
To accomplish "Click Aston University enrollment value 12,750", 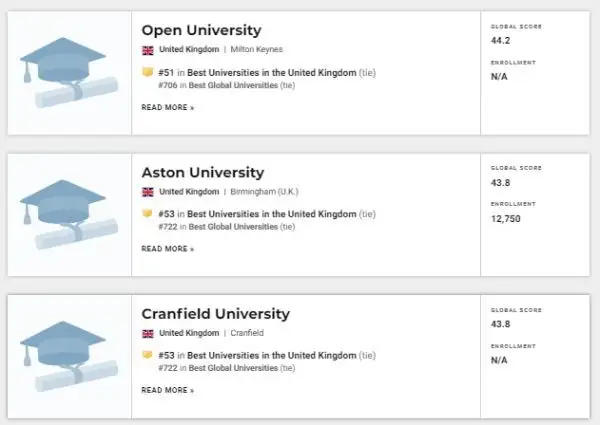I will (505, 219).
